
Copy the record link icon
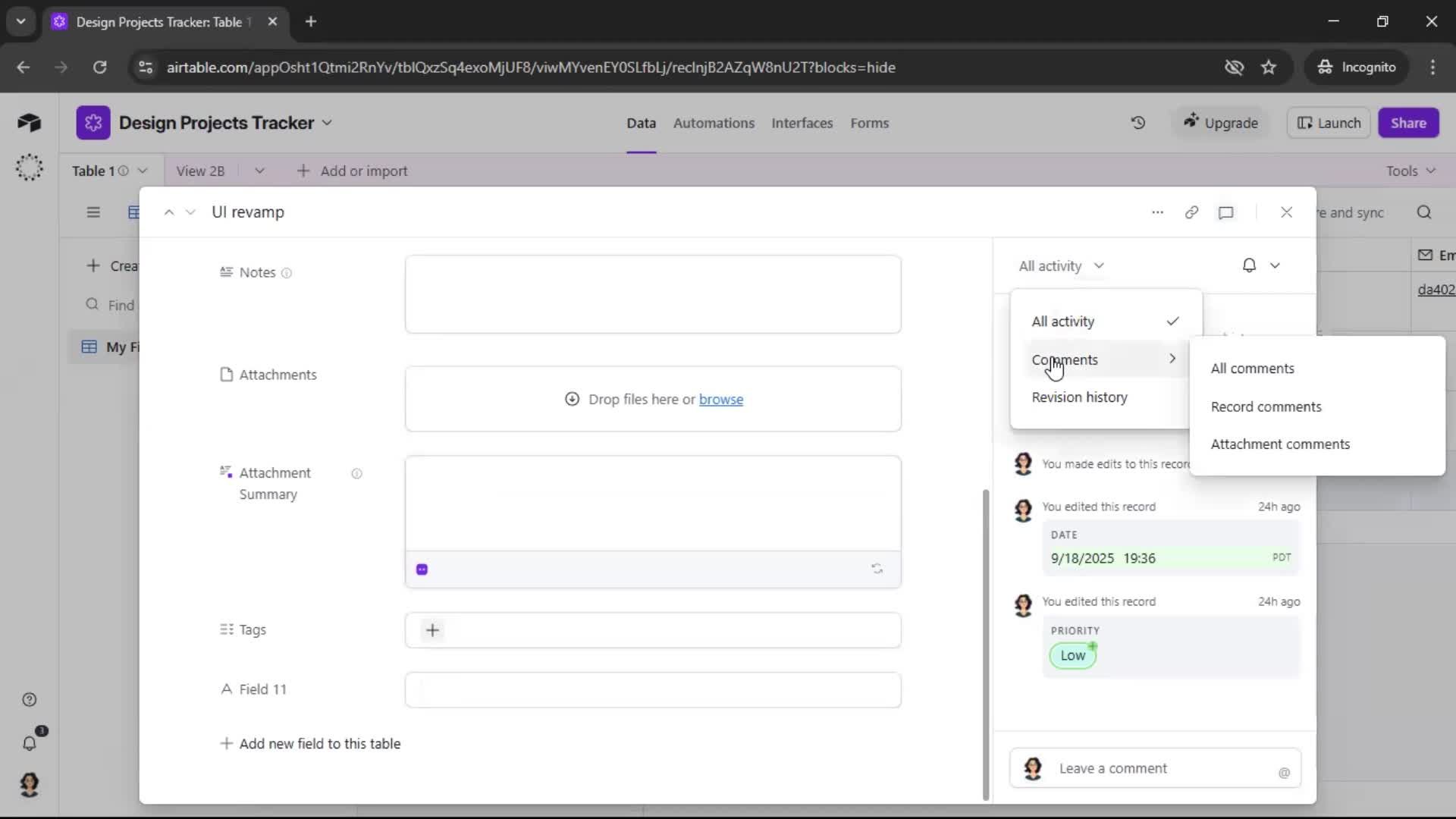click(1191, 212)
